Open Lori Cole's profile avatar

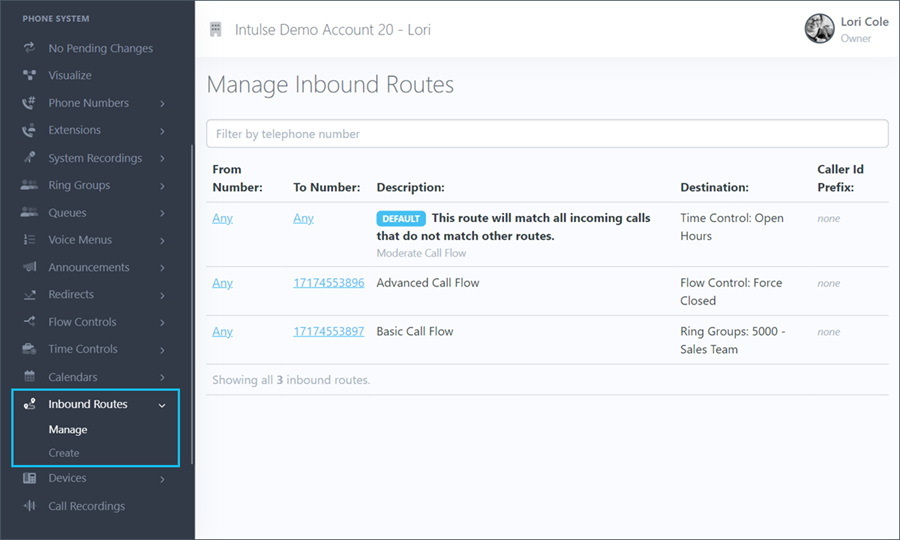820,29
